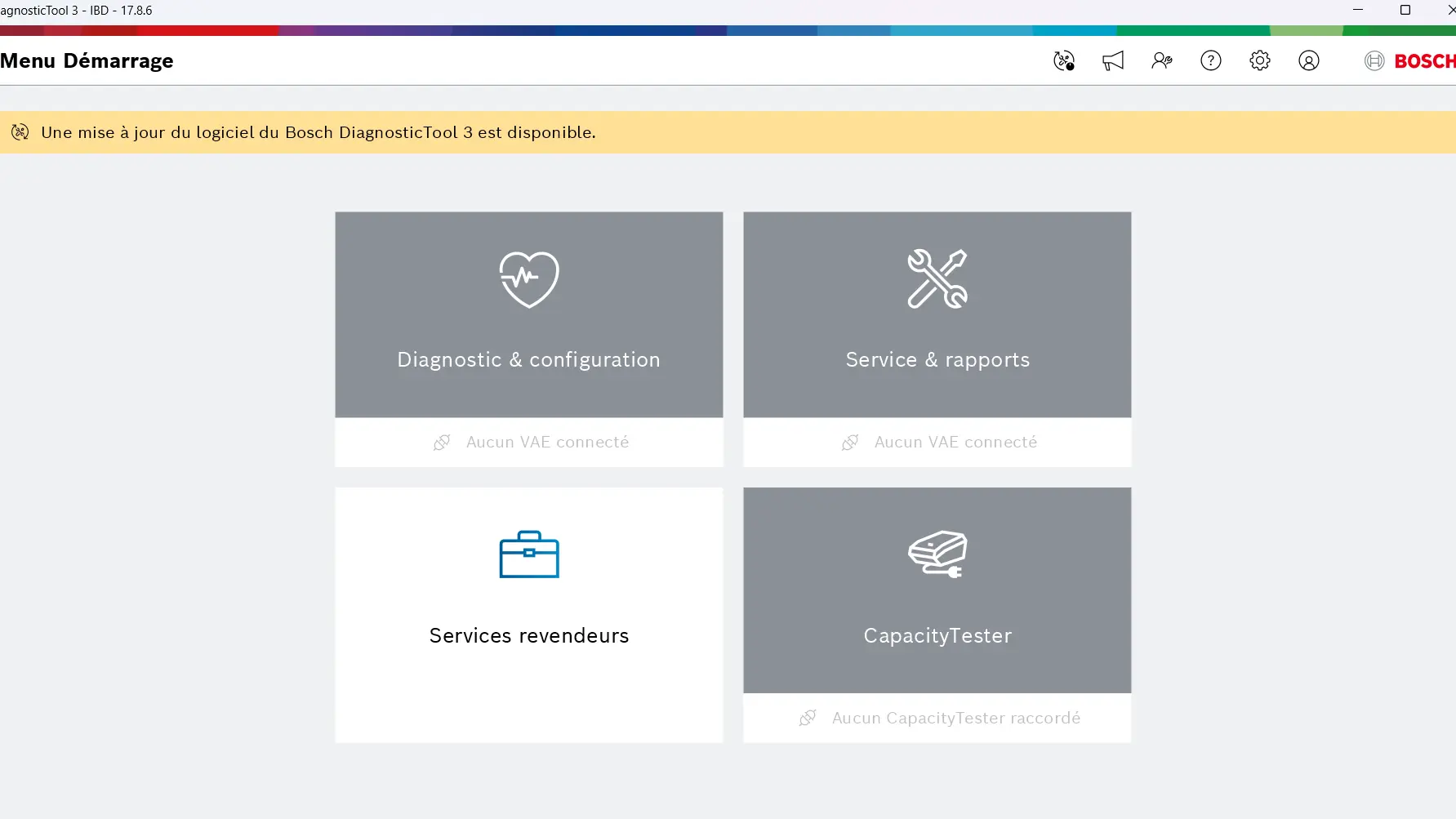Open the Service & rapports tile label
This screenshot has height=819, width=1456.
click(x=937, y=360)
